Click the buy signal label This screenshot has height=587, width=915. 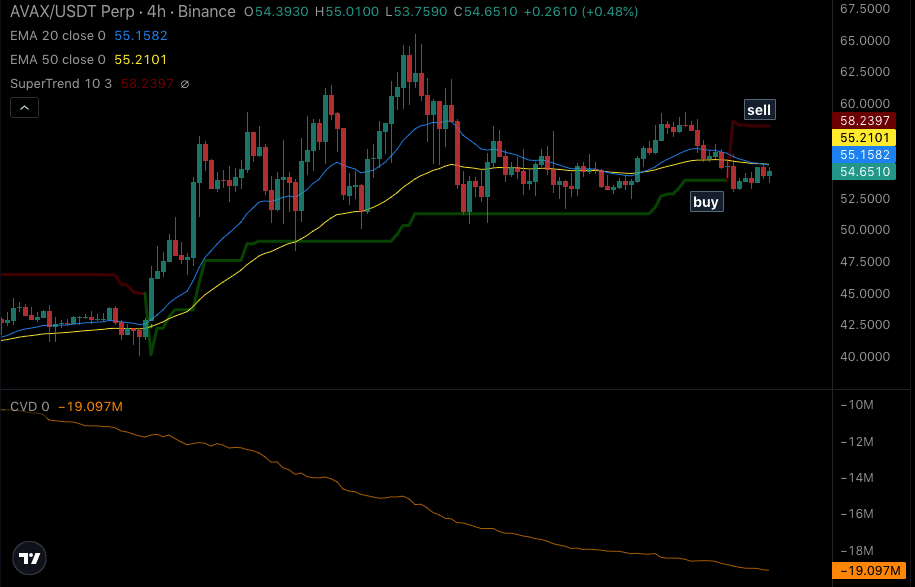point(706,202)
